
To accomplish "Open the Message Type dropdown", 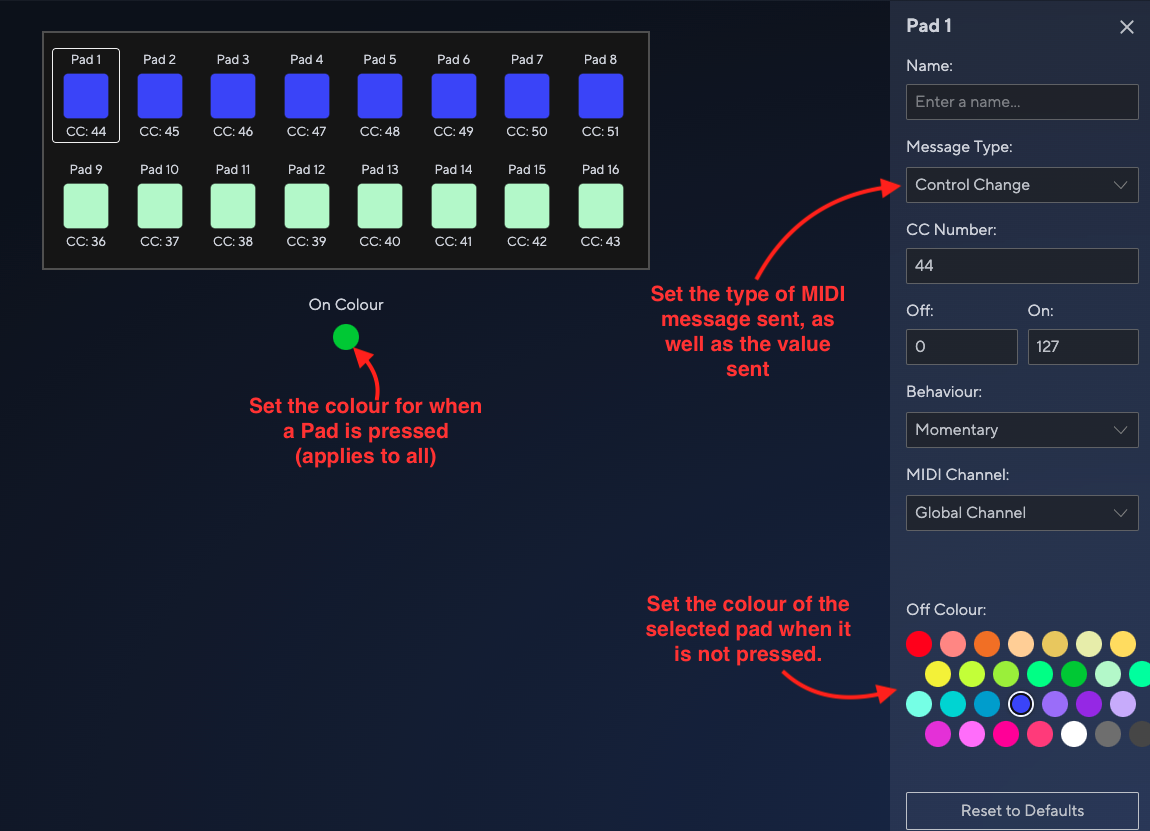I will (x=1021, y=185).
